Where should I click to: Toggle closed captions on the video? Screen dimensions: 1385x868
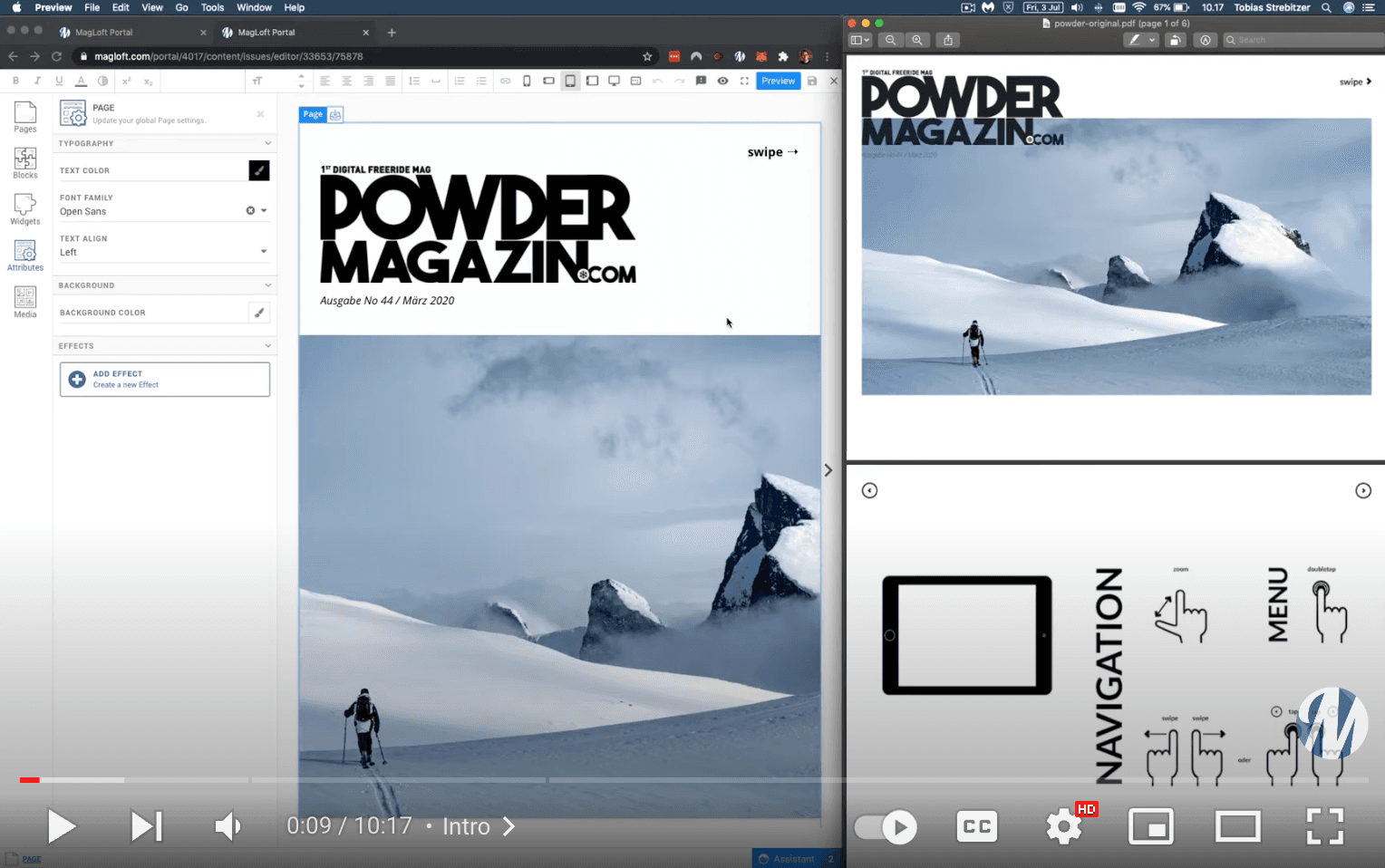[x=976, y=826]
